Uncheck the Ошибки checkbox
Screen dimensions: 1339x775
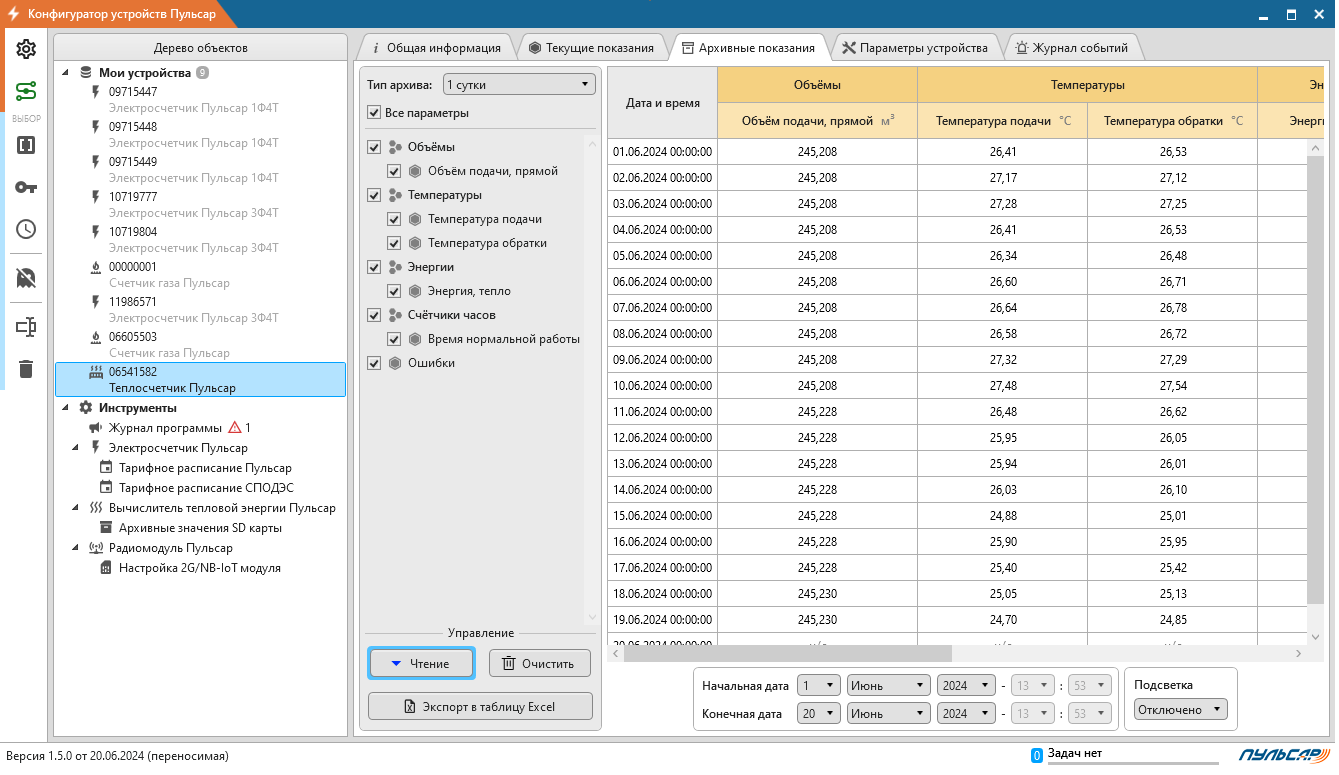(x=374, y=363)
